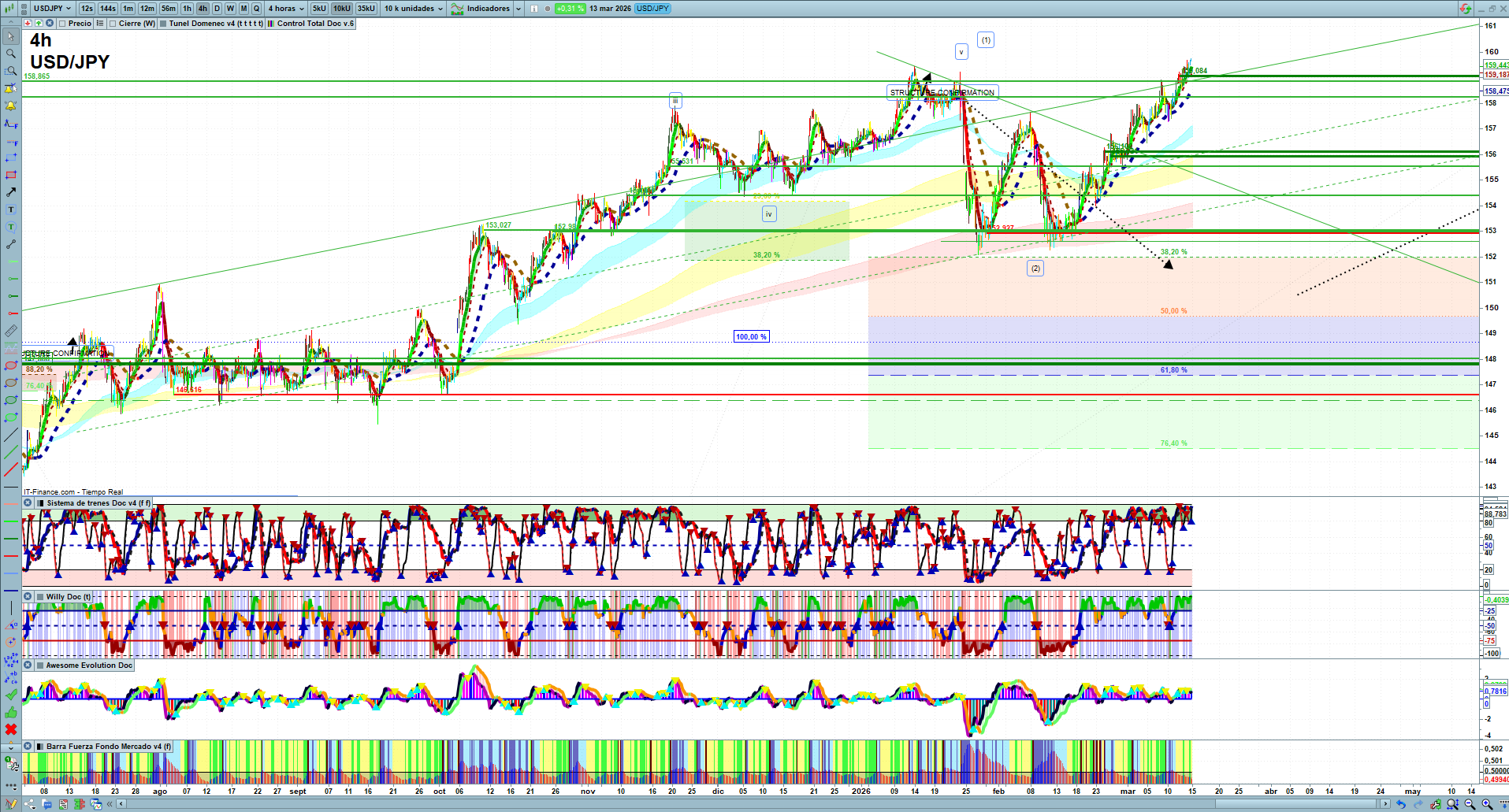Expand the 4 horas timeframe dropdown
The width and height of the screenshot is (1509, 812).
click(x=286, y=9)
